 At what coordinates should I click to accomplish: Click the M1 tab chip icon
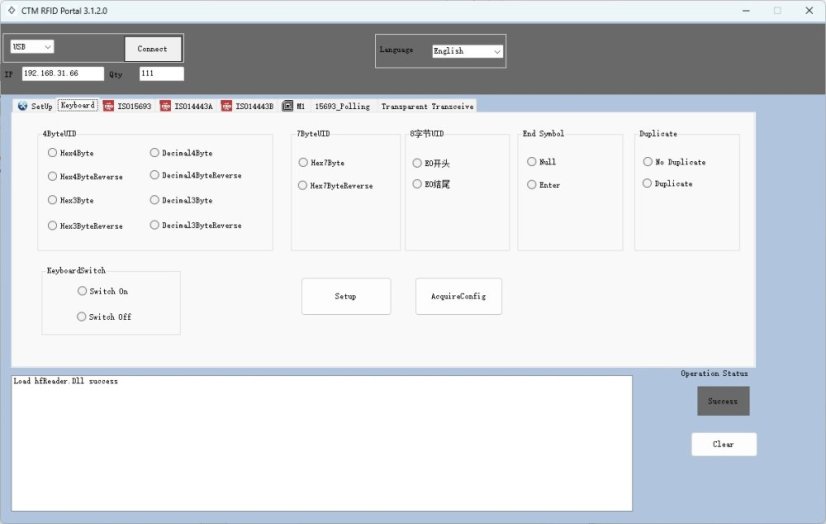pyautogui.click(x=288, y=106)
